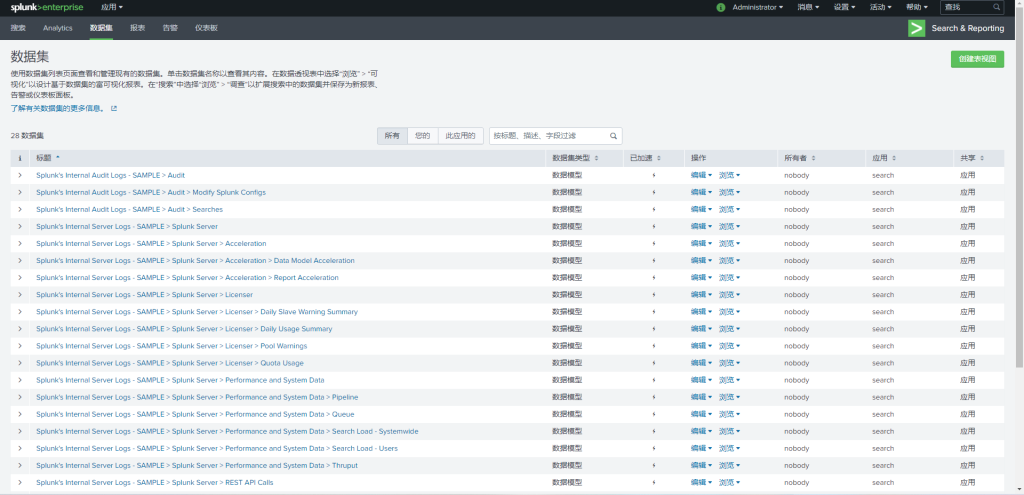The image size is (1024, 495).
Task: Open the Administrator user menu
Action: (x=758, y=7)
